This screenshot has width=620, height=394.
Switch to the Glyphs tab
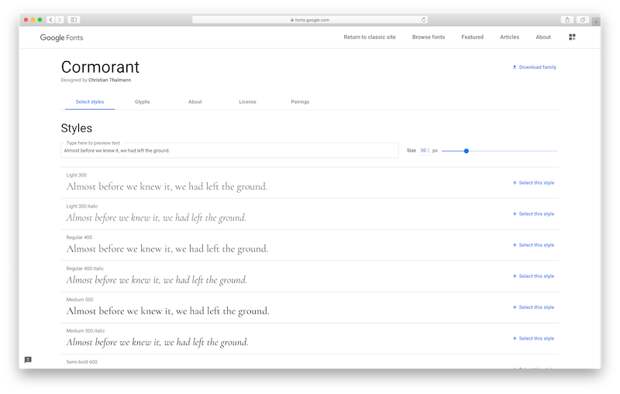[x=142, y=102]
